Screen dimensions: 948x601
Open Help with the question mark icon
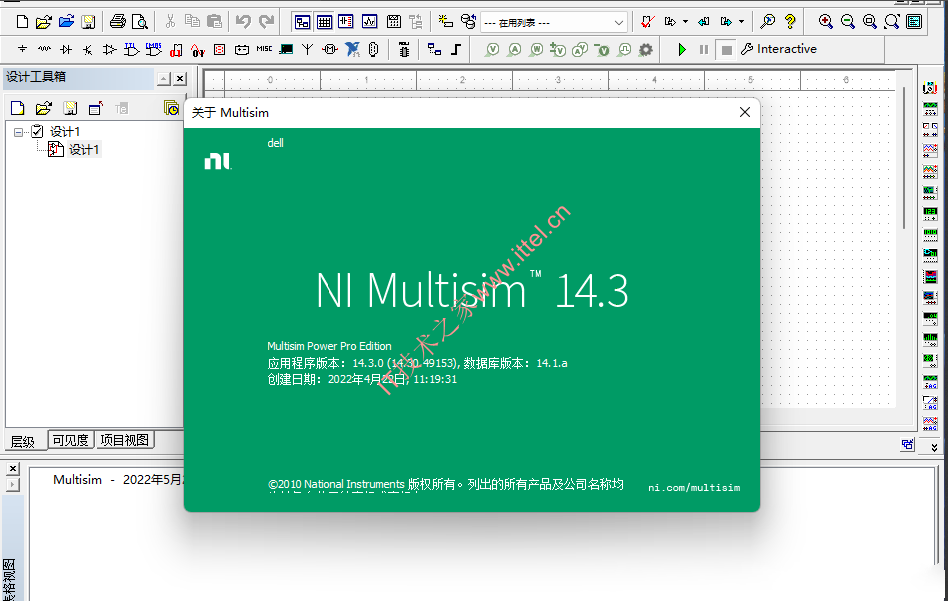pos(790,21)
